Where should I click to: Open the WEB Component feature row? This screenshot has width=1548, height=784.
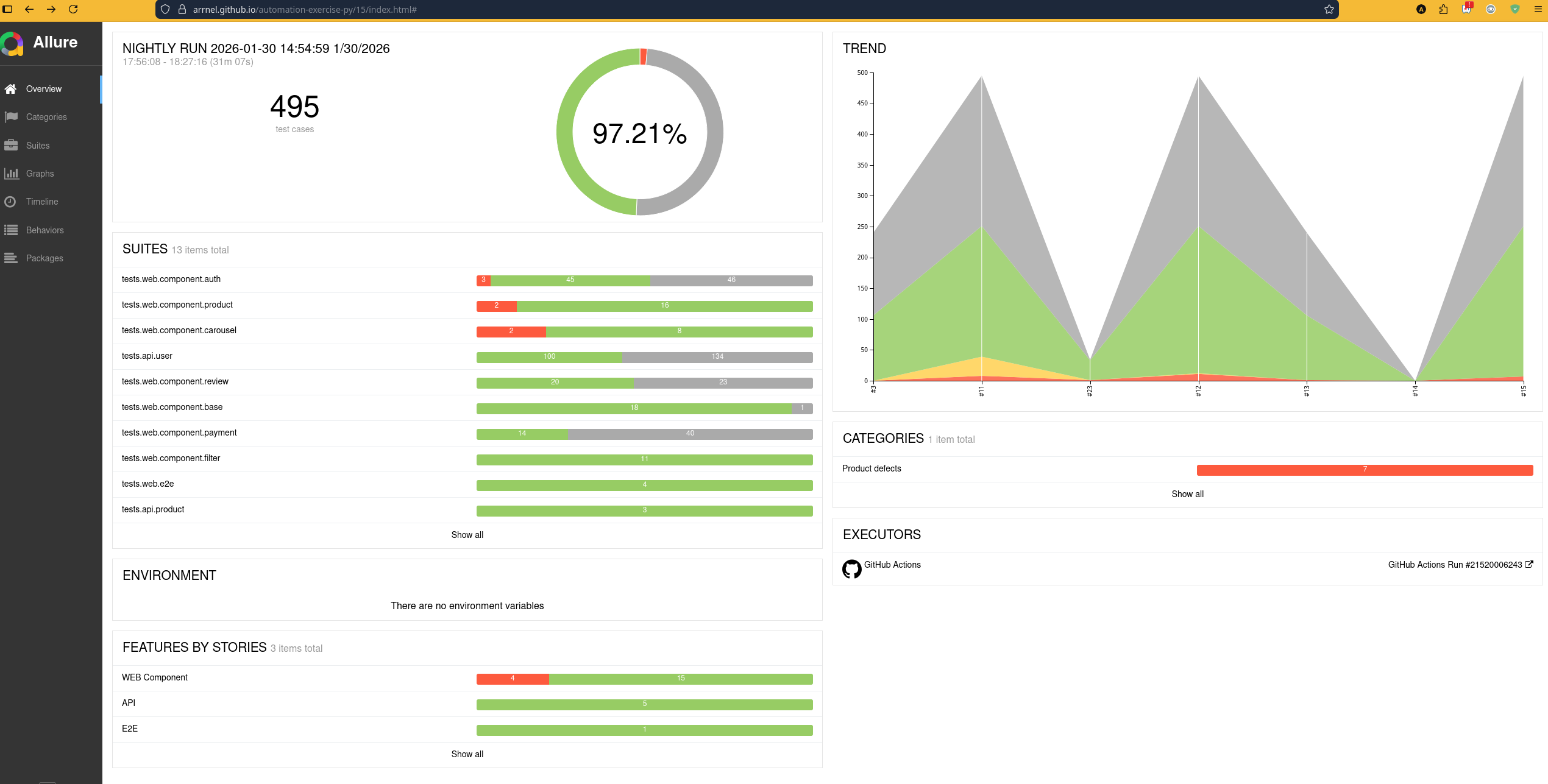[155, 677]
